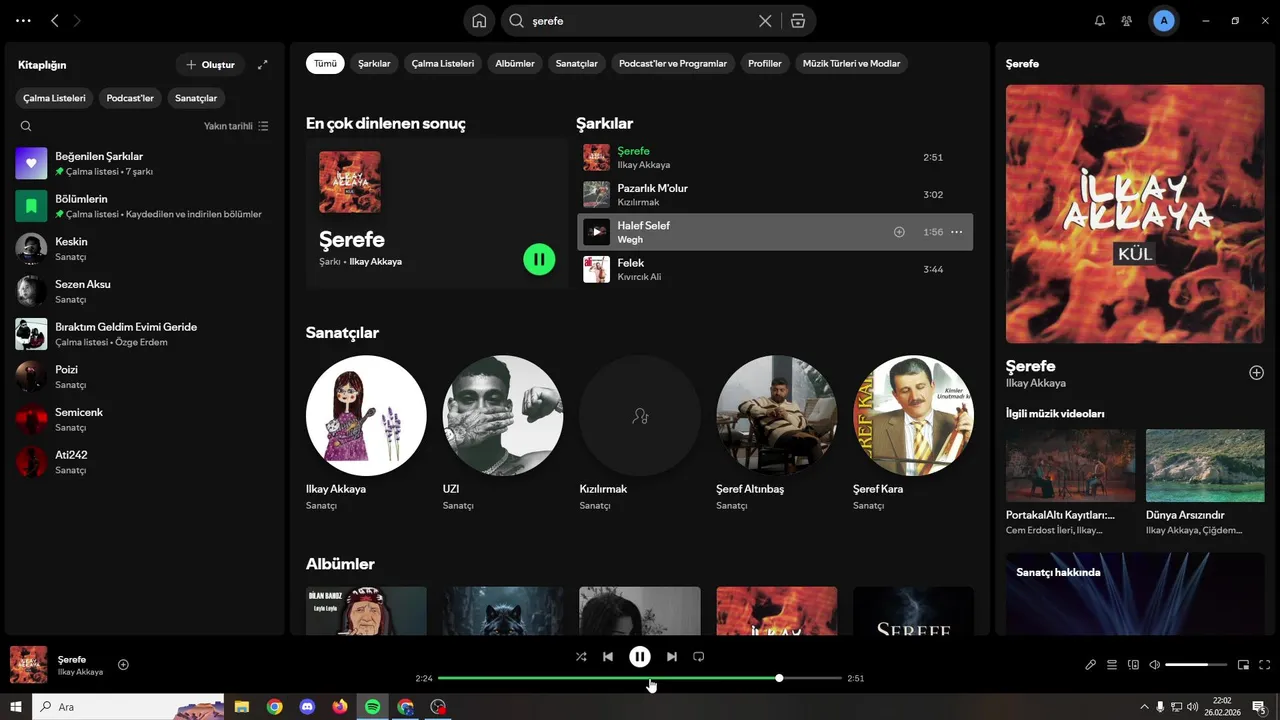This screenshot has width=1280, height=720.
Task: Open the Bölümlerin library item
Action: (145, 206)
